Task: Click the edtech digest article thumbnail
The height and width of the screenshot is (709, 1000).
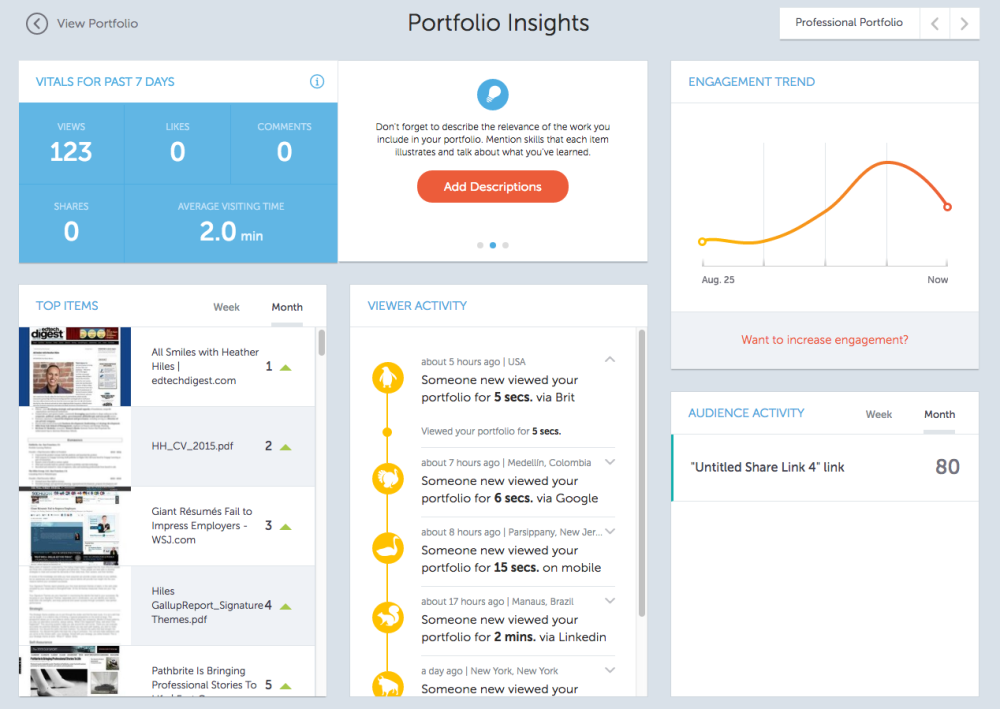Action: [75, 367]
